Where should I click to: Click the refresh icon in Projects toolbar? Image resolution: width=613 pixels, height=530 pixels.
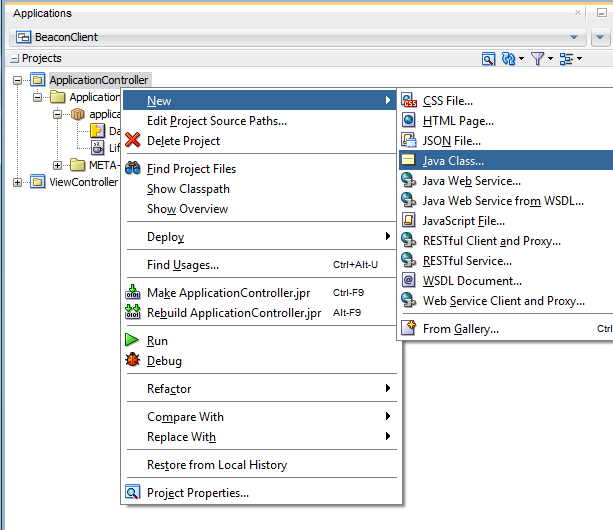(509, 59)
